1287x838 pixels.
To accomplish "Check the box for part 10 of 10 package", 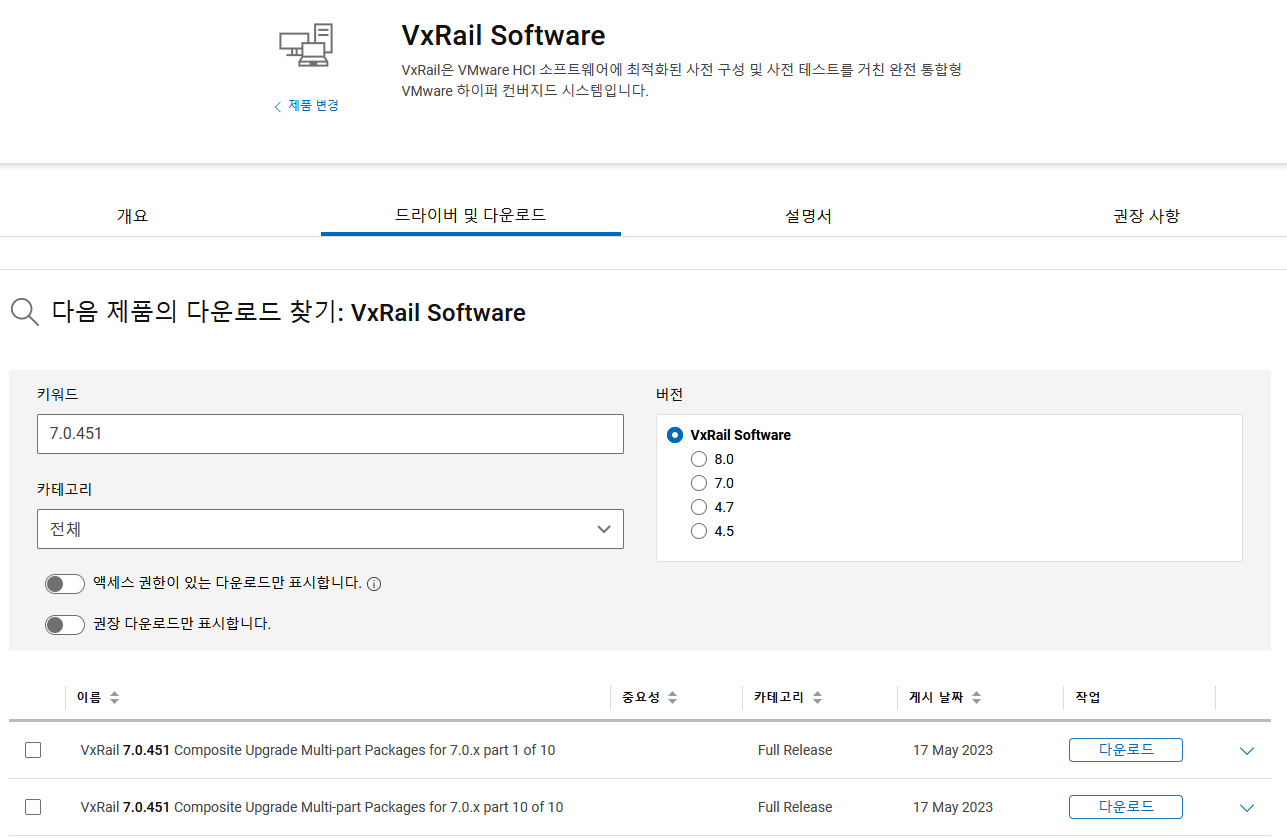I will tap(33, 807).
